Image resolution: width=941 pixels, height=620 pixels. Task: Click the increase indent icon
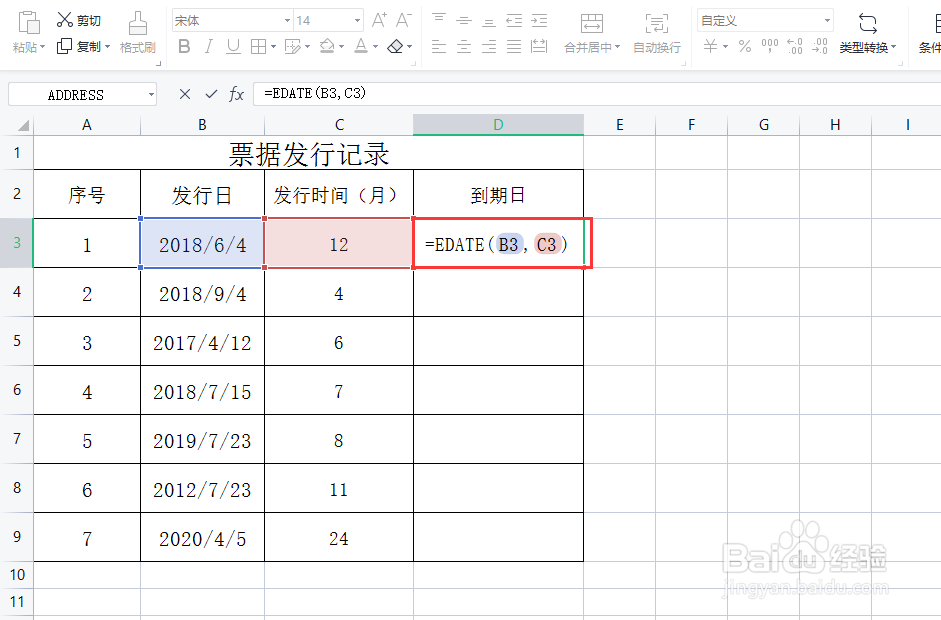[x=540, y=20]
